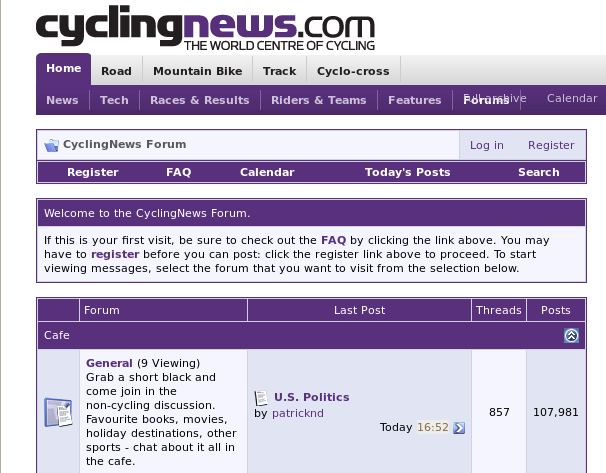Open Calendar in the forum navbar
Image resolution: width=606 pixels, height=473 pixels.
[267, 172]
